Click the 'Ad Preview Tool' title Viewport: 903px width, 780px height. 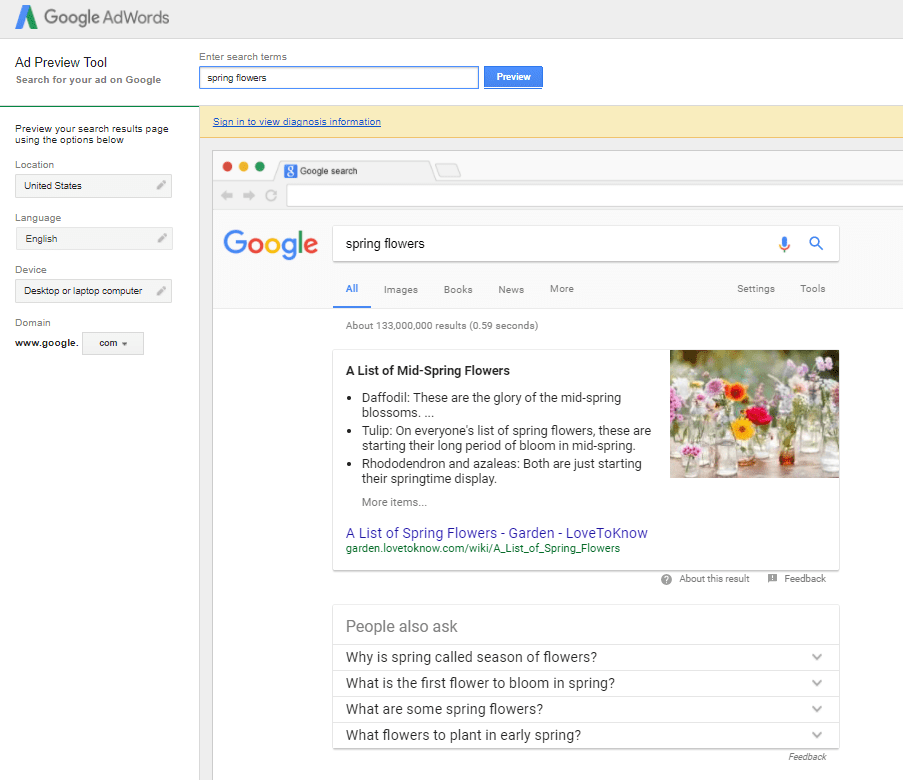[x=61, y=62]
